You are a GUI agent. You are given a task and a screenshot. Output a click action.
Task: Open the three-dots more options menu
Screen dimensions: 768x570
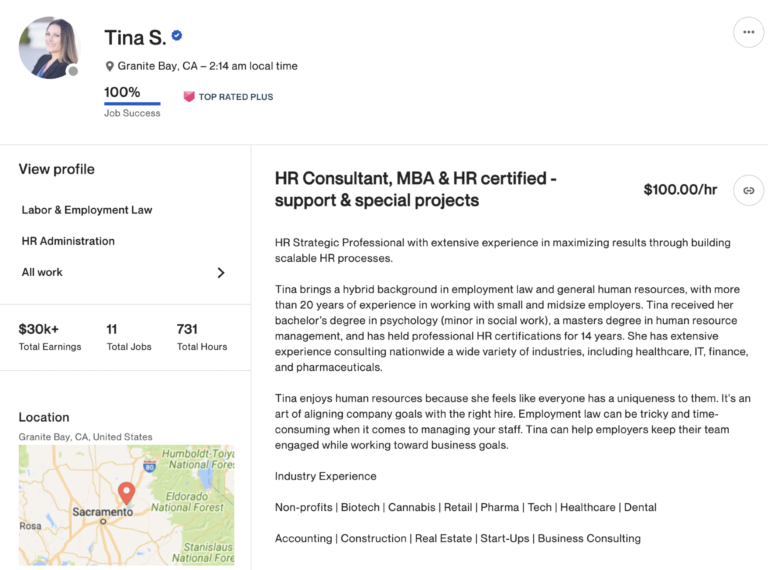[x=748, y=32]
